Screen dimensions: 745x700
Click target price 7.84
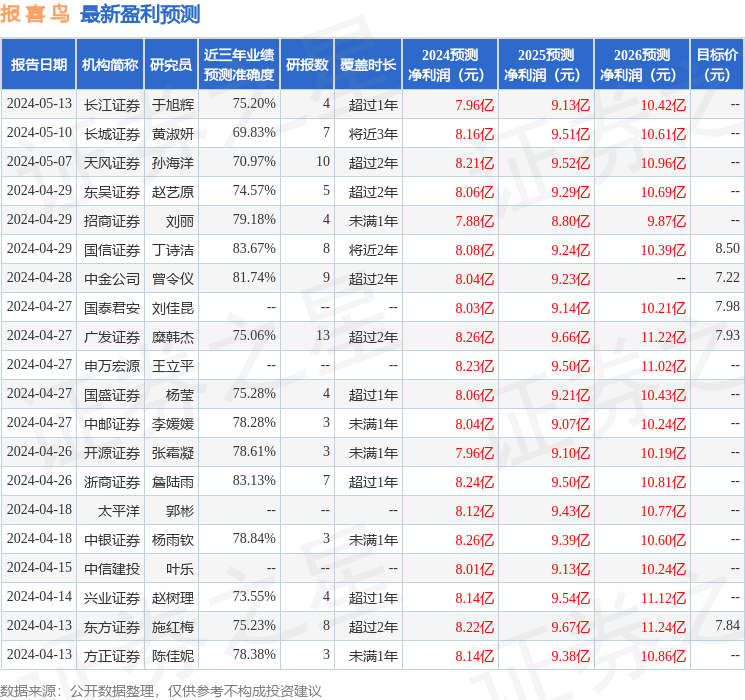727,625
